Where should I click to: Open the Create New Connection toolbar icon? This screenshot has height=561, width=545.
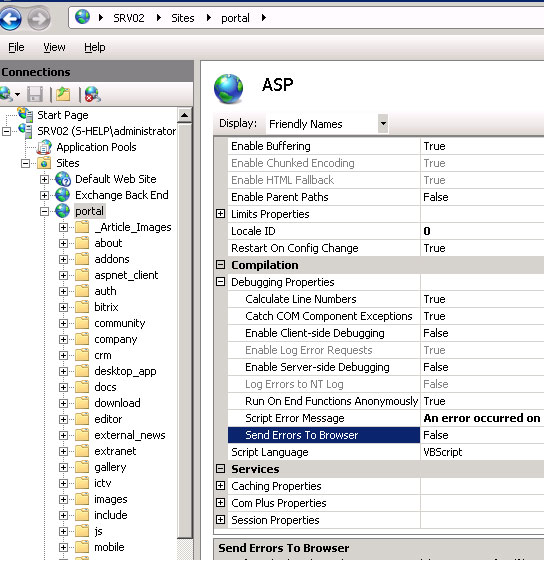7,94
